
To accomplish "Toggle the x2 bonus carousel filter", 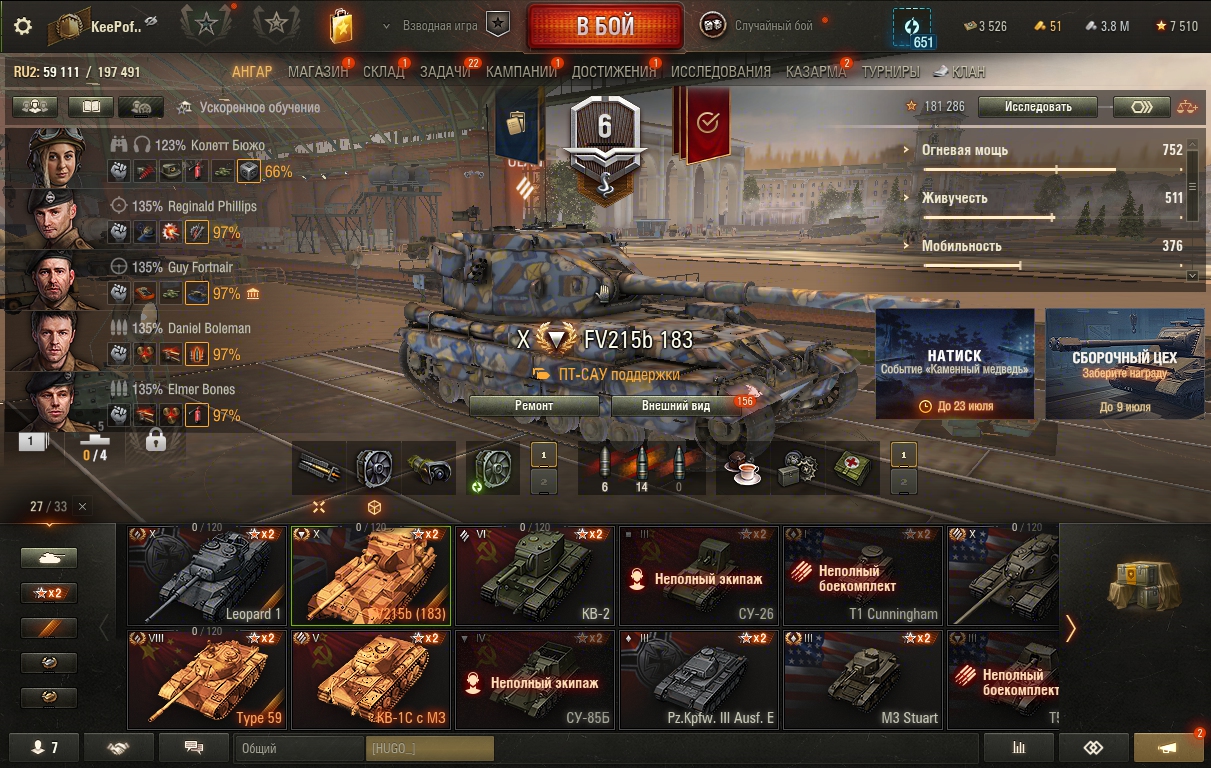I will [x=49, y=593].
